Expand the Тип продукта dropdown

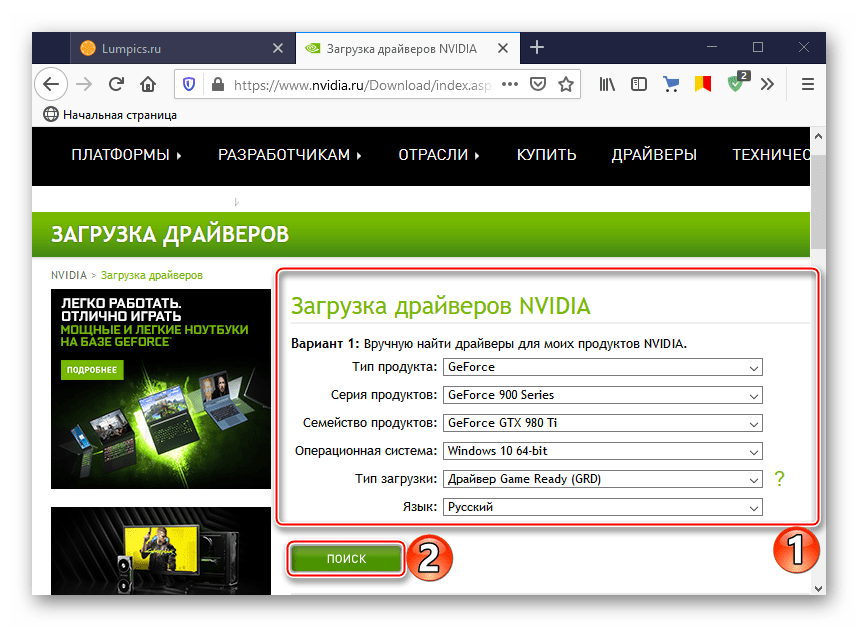[602, 367]
